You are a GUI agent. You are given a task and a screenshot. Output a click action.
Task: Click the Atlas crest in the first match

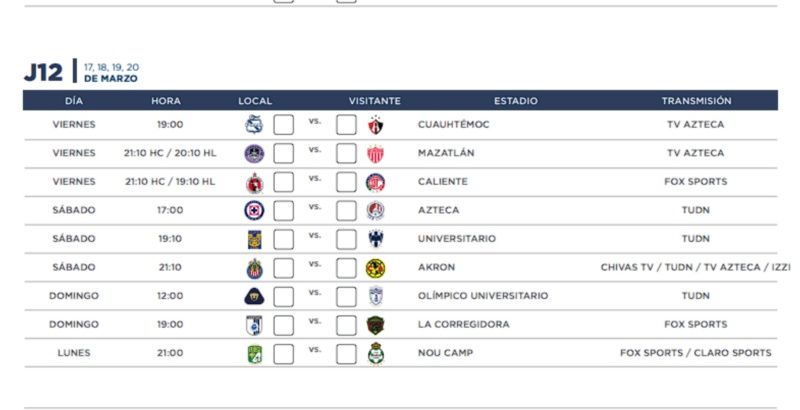375,125
